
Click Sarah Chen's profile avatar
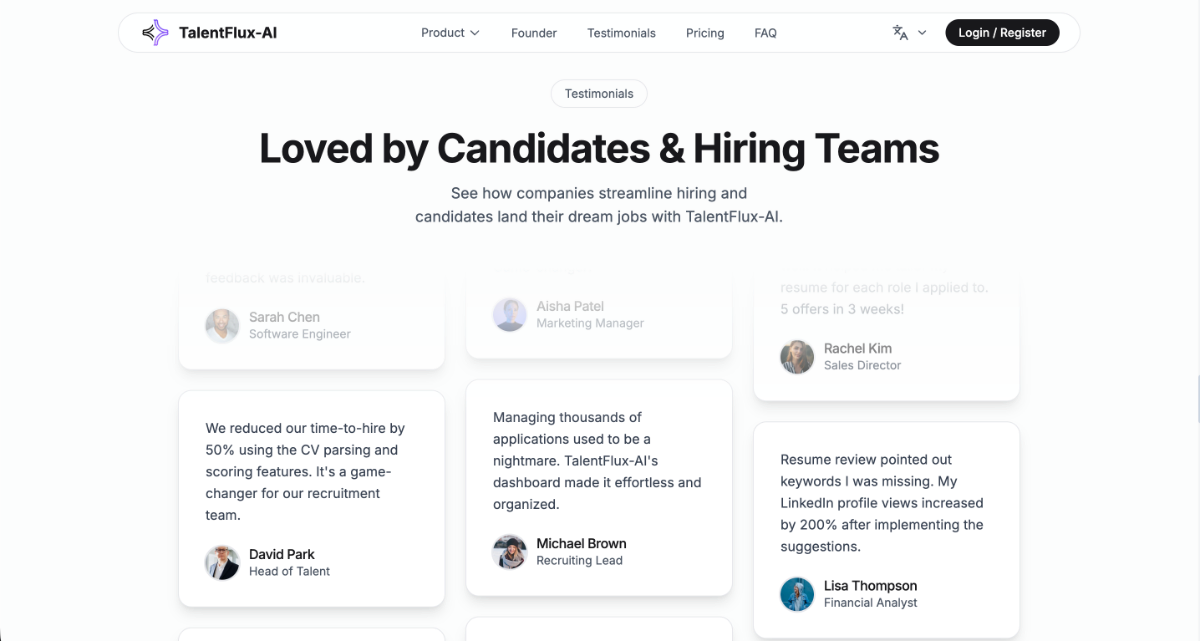pyautogui.click(x=222, y=325)
